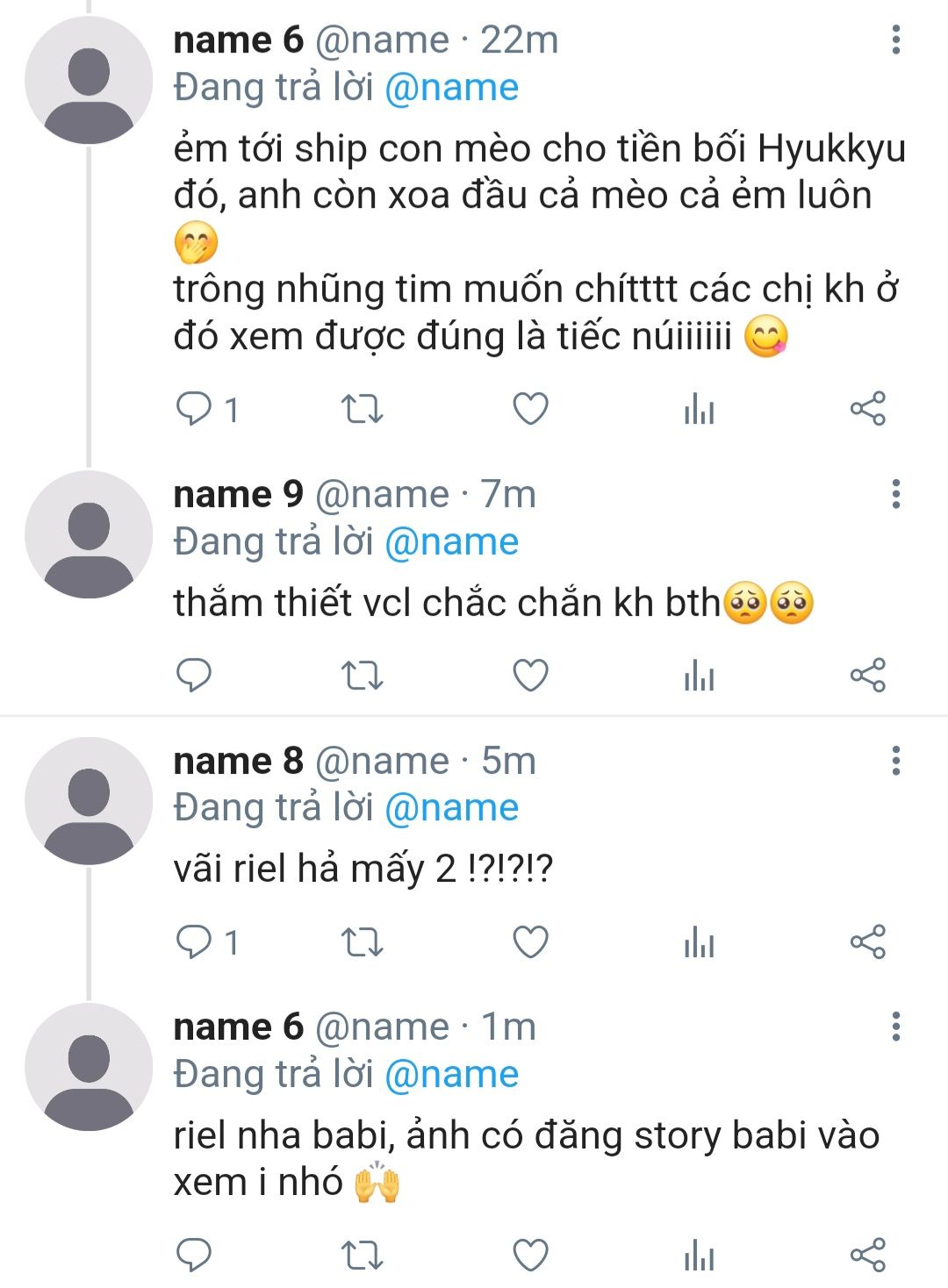The image size is (948, 1288).
Task: Open more options for name 6's 22m tweet
Action: click(x=895, y=39)
